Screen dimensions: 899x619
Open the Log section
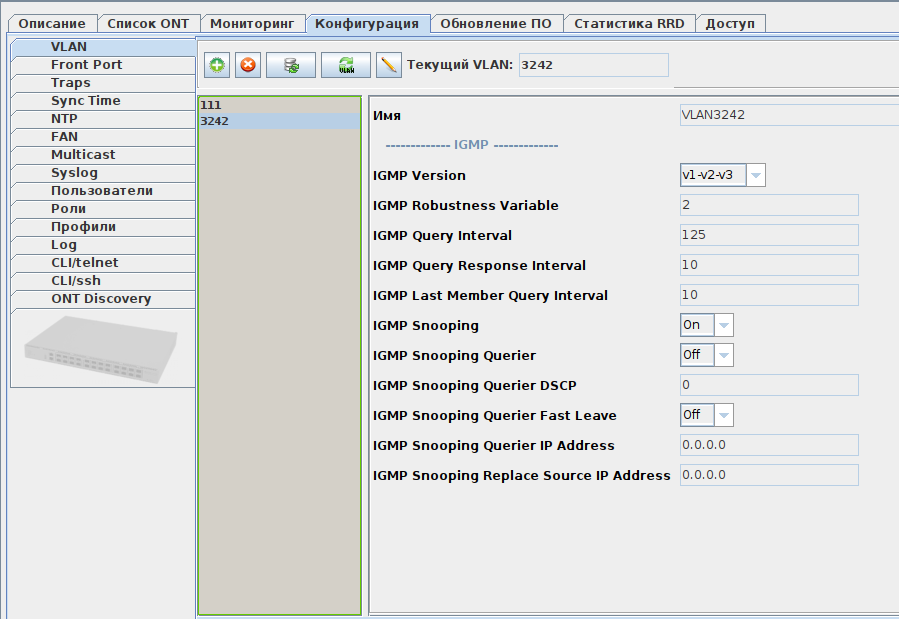103,245
